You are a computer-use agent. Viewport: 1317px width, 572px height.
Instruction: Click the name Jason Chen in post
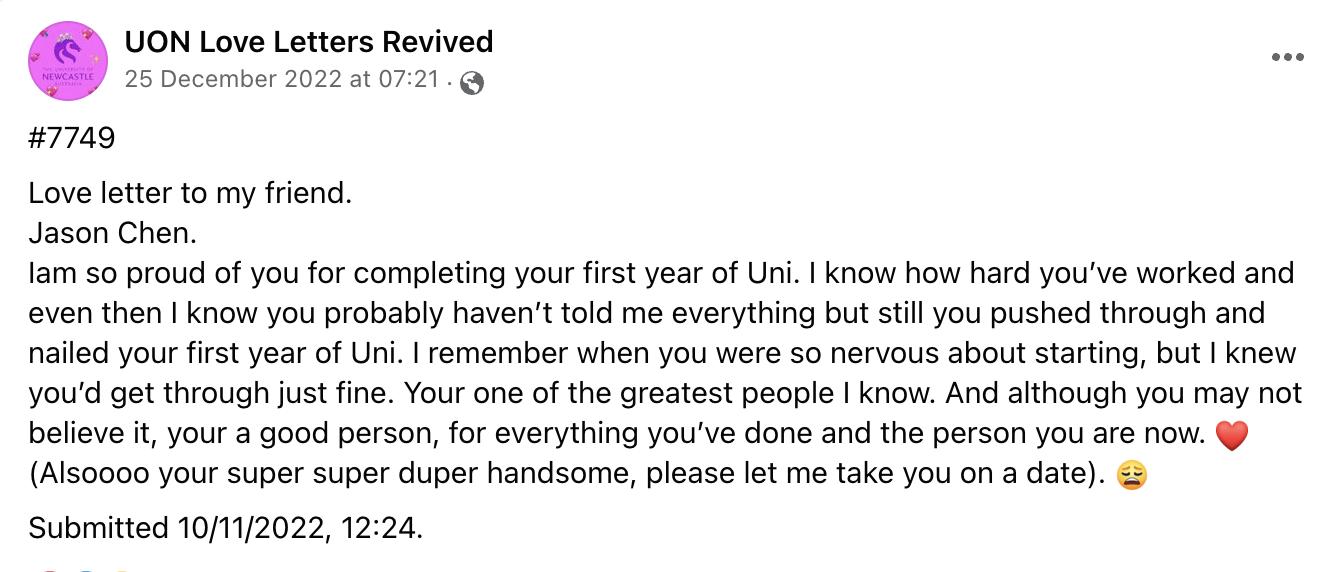click(x=113, y=233)
